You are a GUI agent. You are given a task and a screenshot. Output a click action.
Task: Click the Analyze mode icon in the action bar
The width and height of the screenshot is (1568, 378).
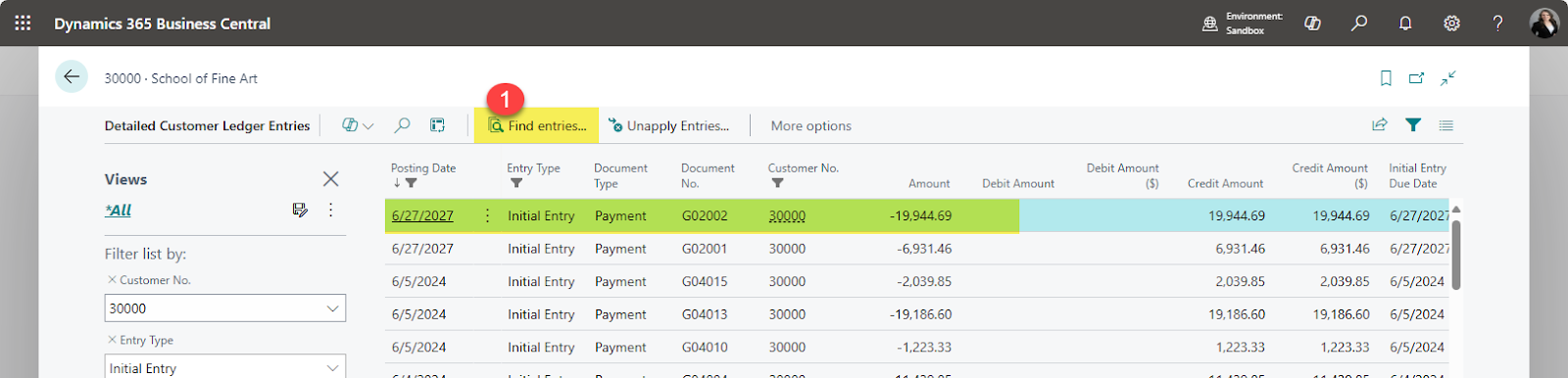tap(437, 125)
